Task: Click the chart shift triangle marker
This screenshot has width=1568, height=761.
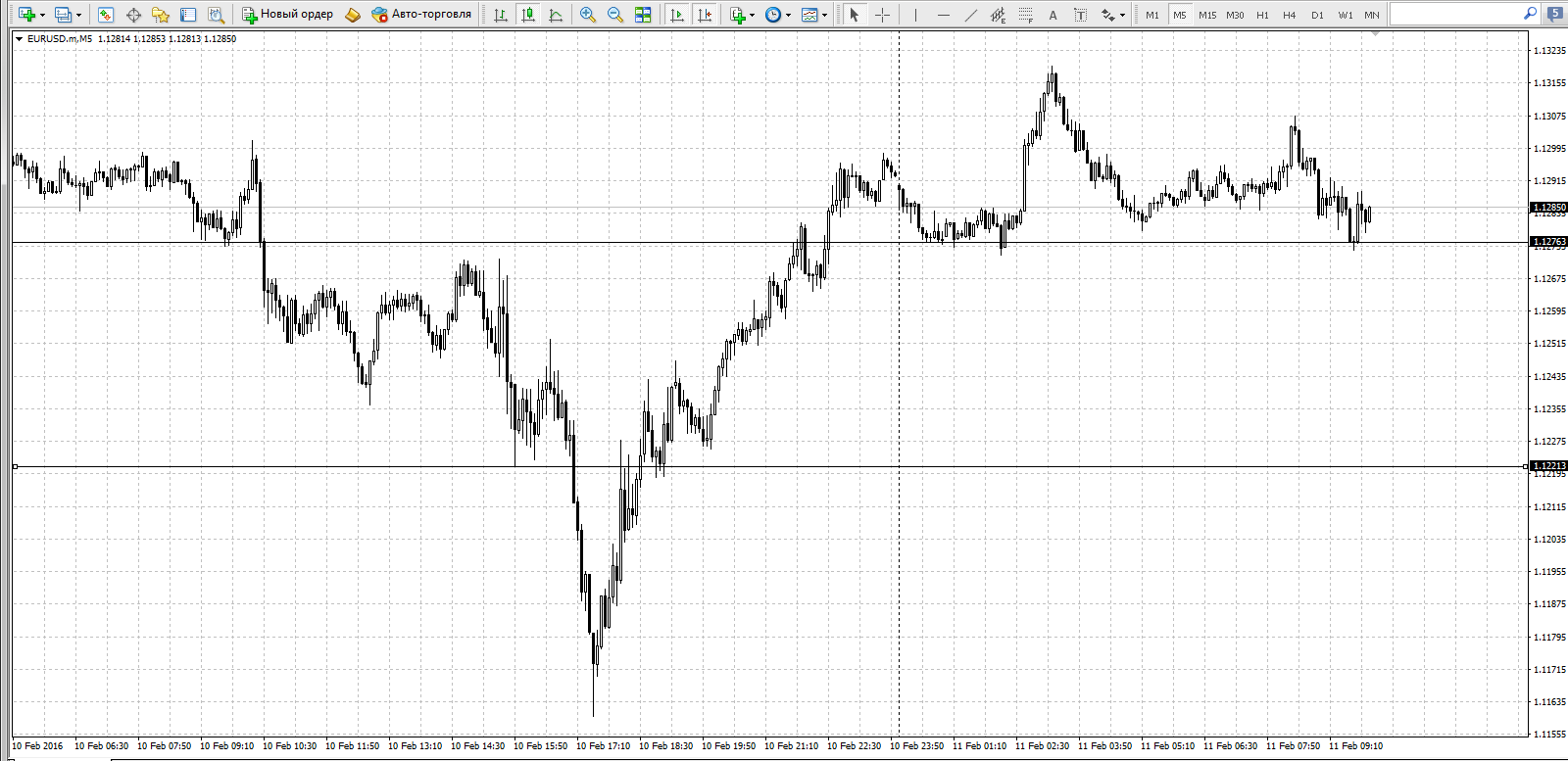Action: pos(1376,33)
